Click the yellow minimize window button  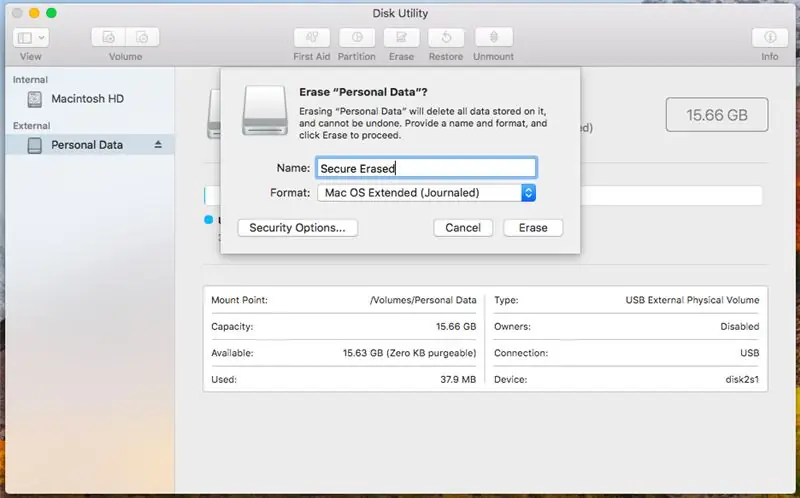[34, 13]
